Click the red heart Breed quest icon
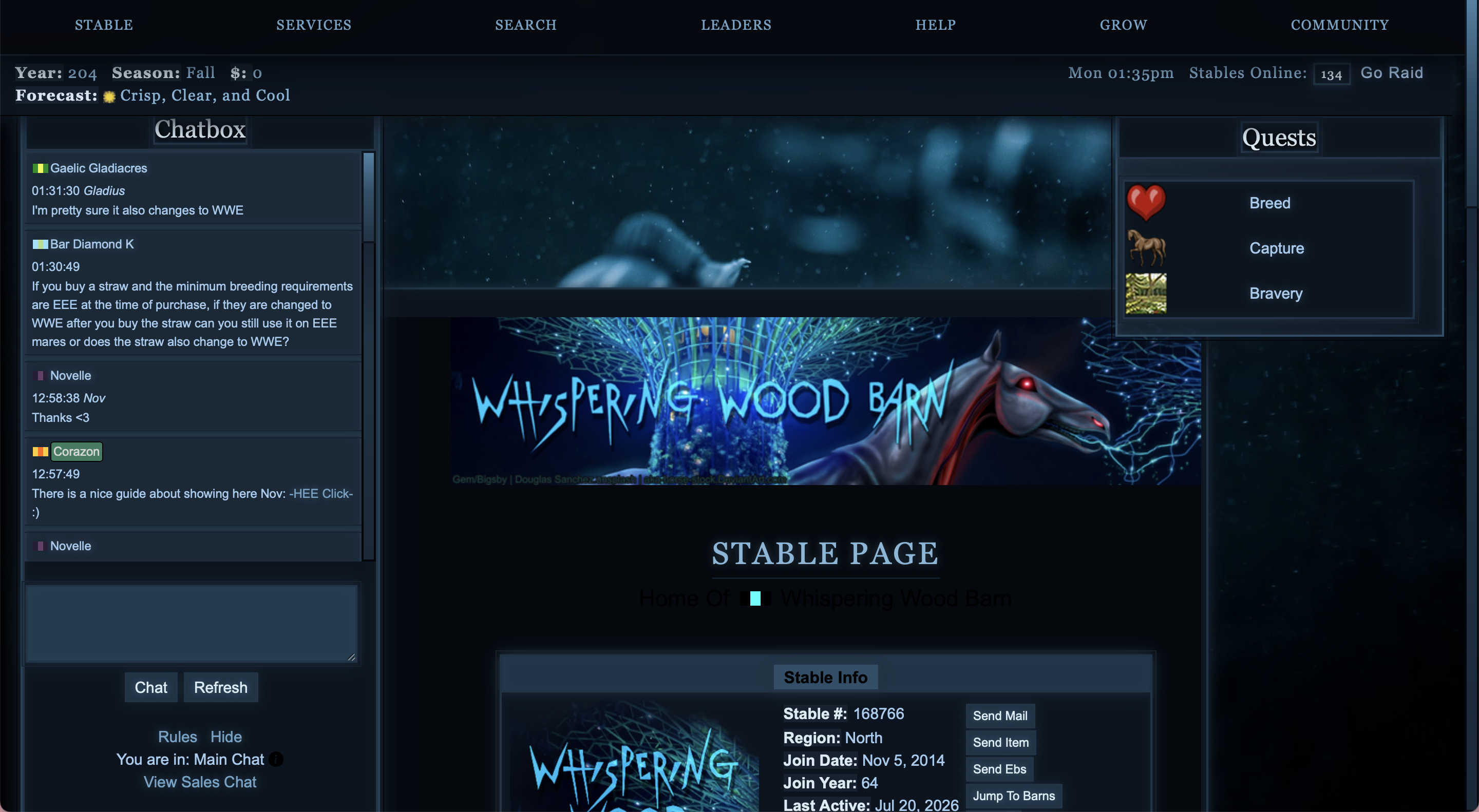 coord(1145,203)
